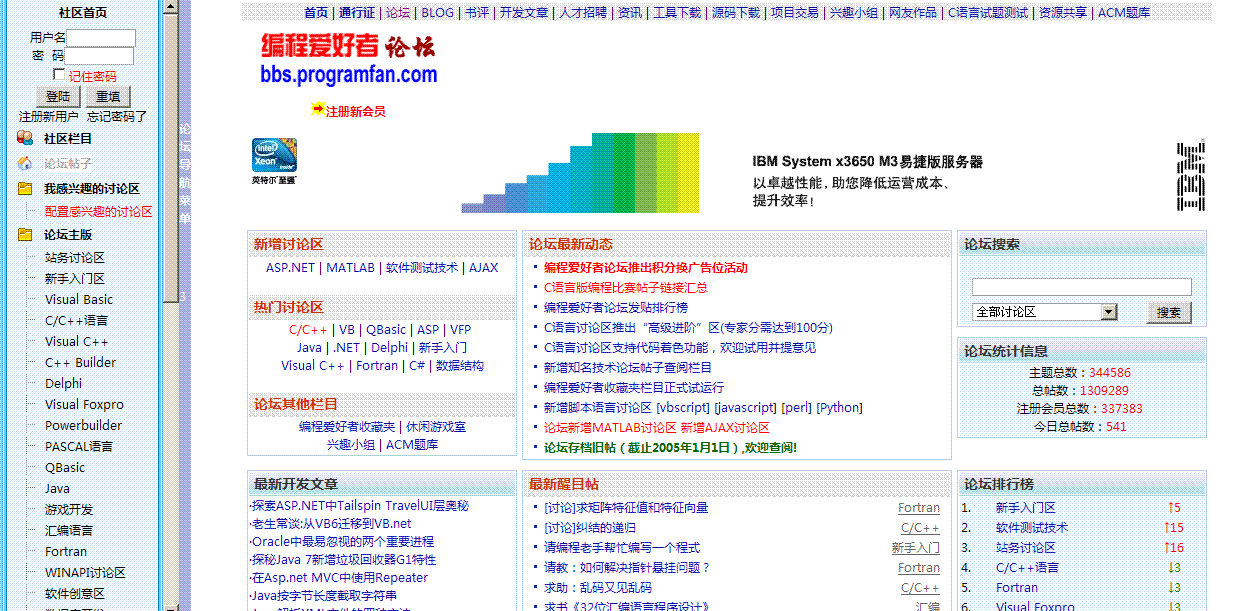
Task: Open ACM题库 in the top menu
Action: click(x=1124, y=13)
